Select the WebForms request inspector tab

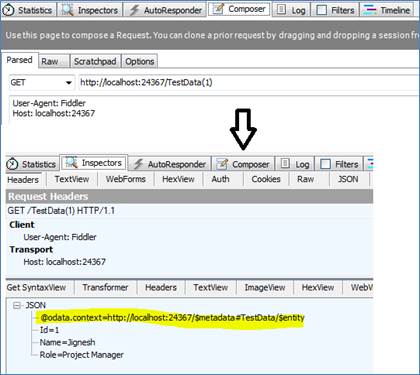point(126,179)
